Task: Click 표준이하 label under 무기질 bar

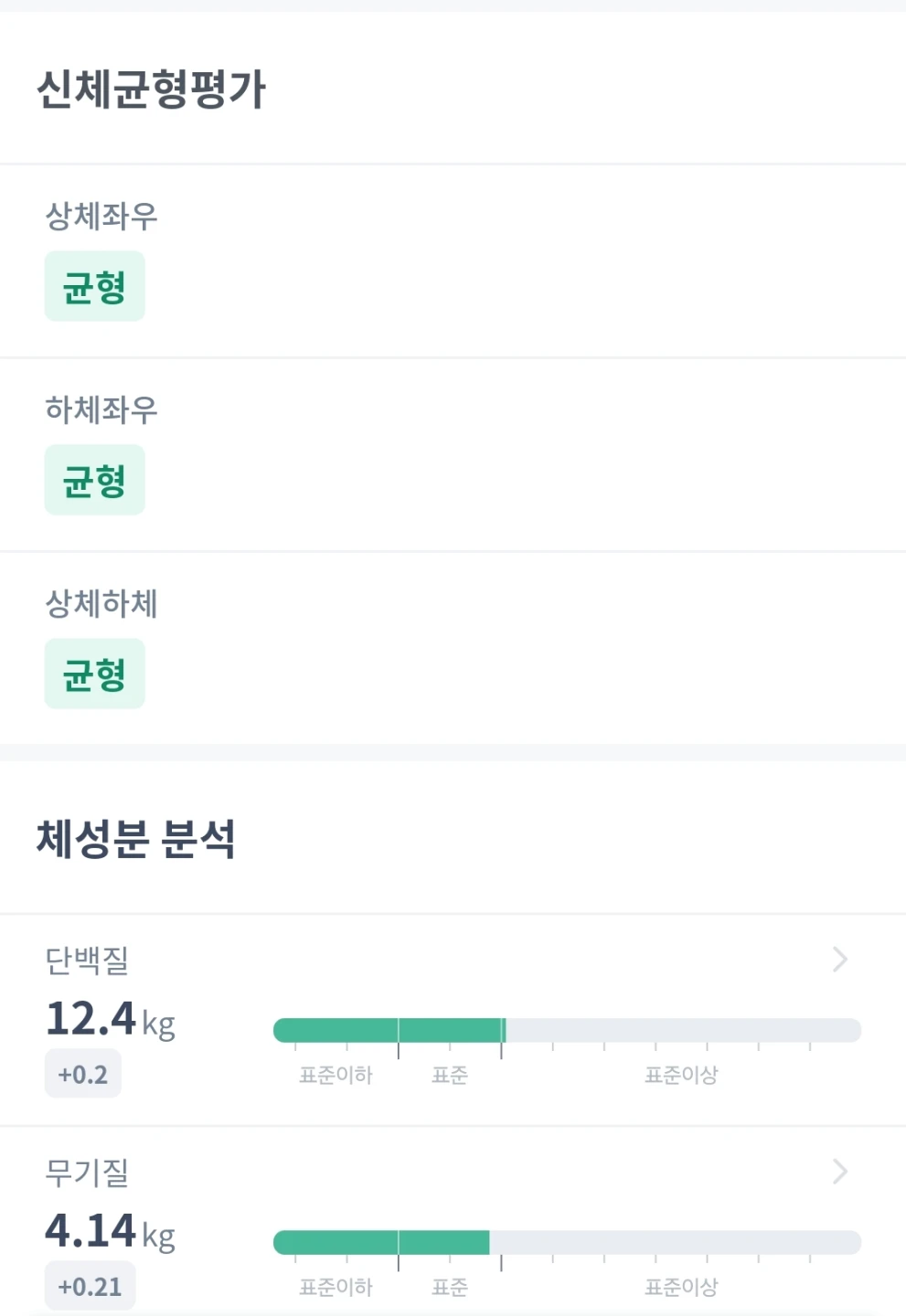Action: (336, 1287)
